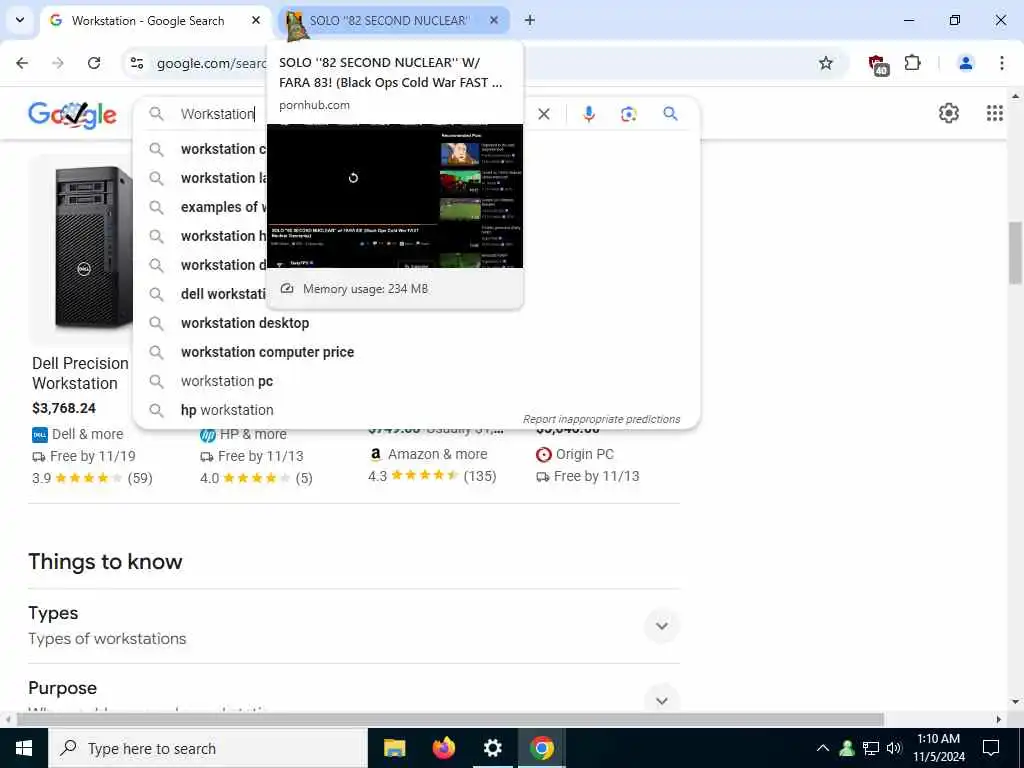Close the Workstation - Google Search tab
The image size is (1024, 768).
(256, 20)
